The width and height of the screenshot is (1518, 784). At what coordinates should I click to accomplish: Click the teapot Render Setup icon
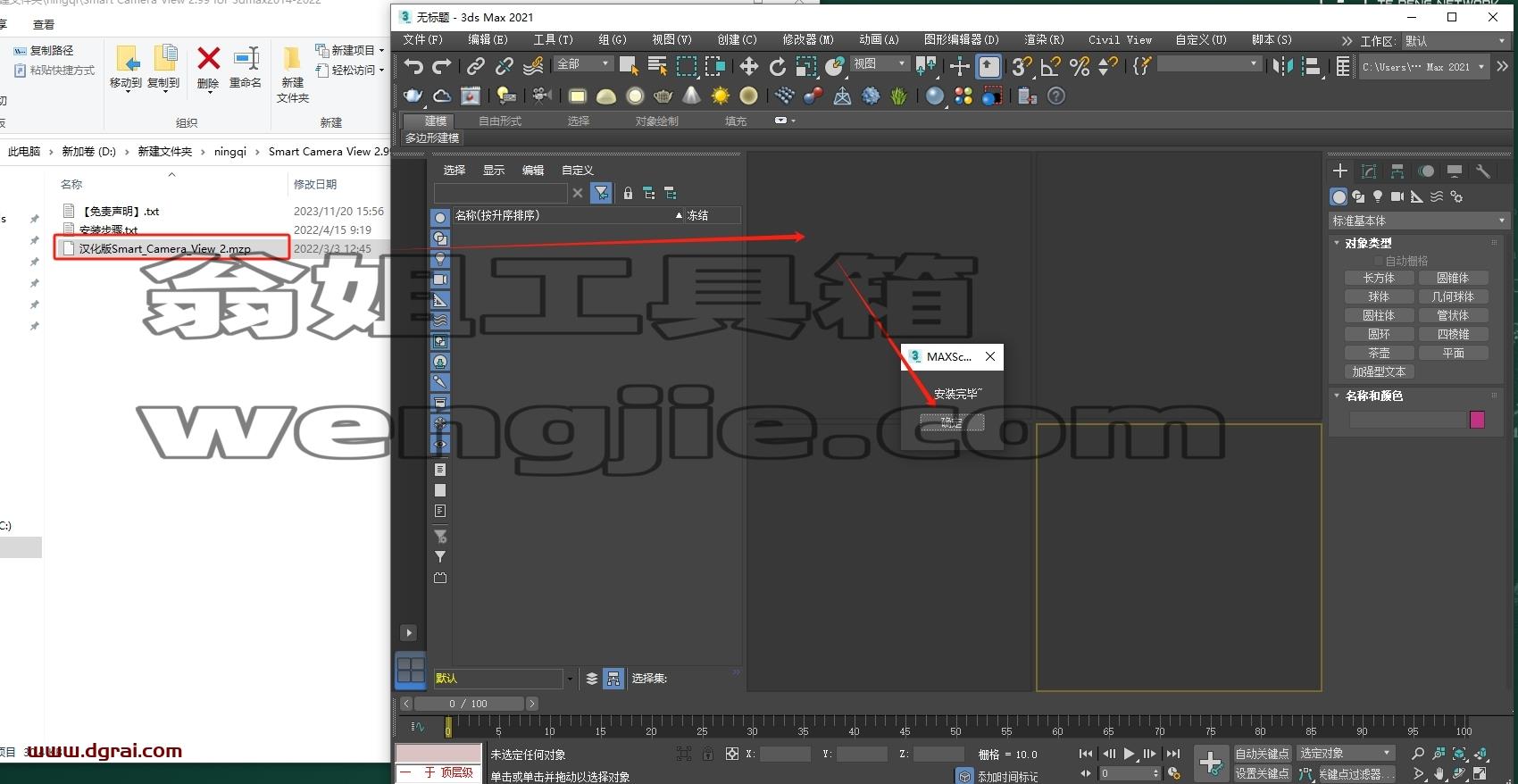click(413, 96)
